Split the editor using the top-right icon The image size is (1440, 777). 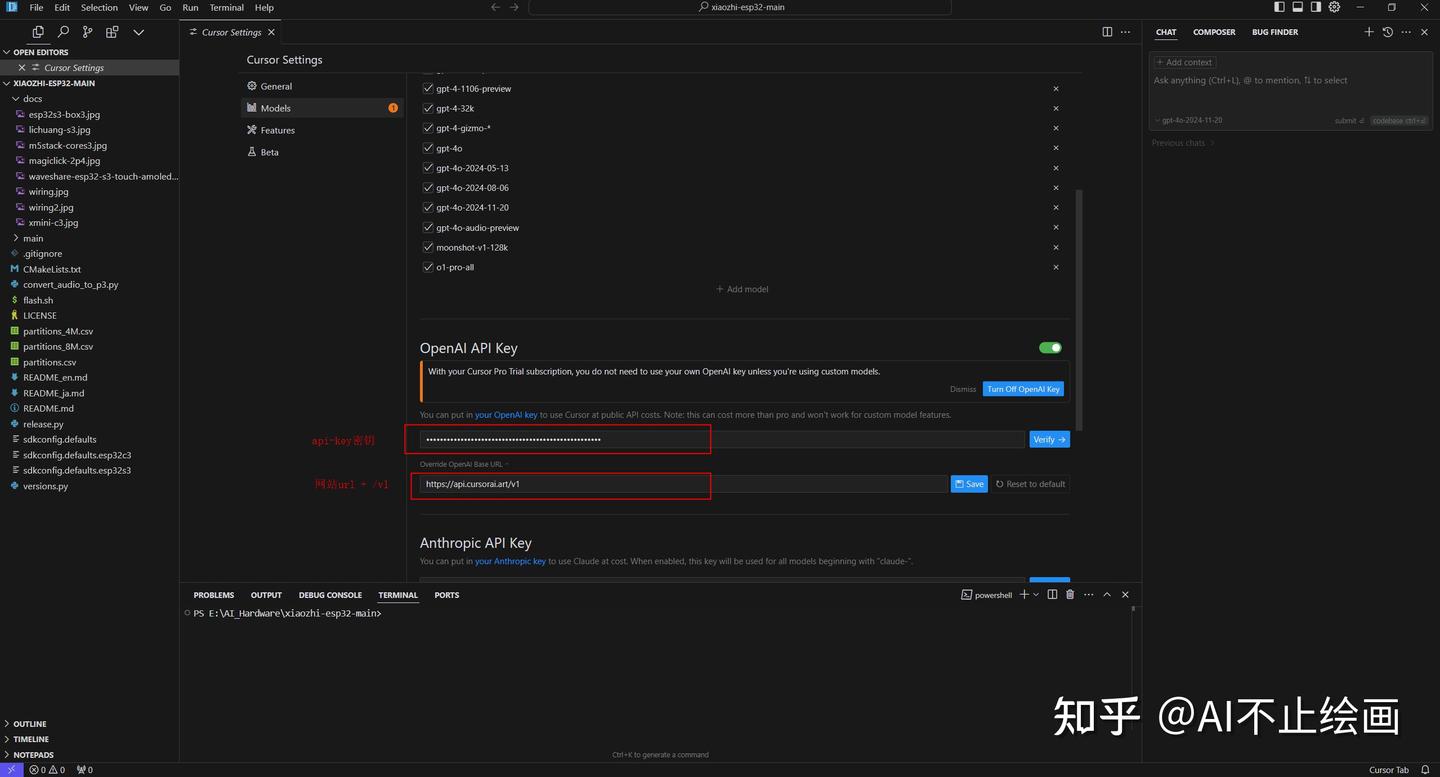(1108, 31)
